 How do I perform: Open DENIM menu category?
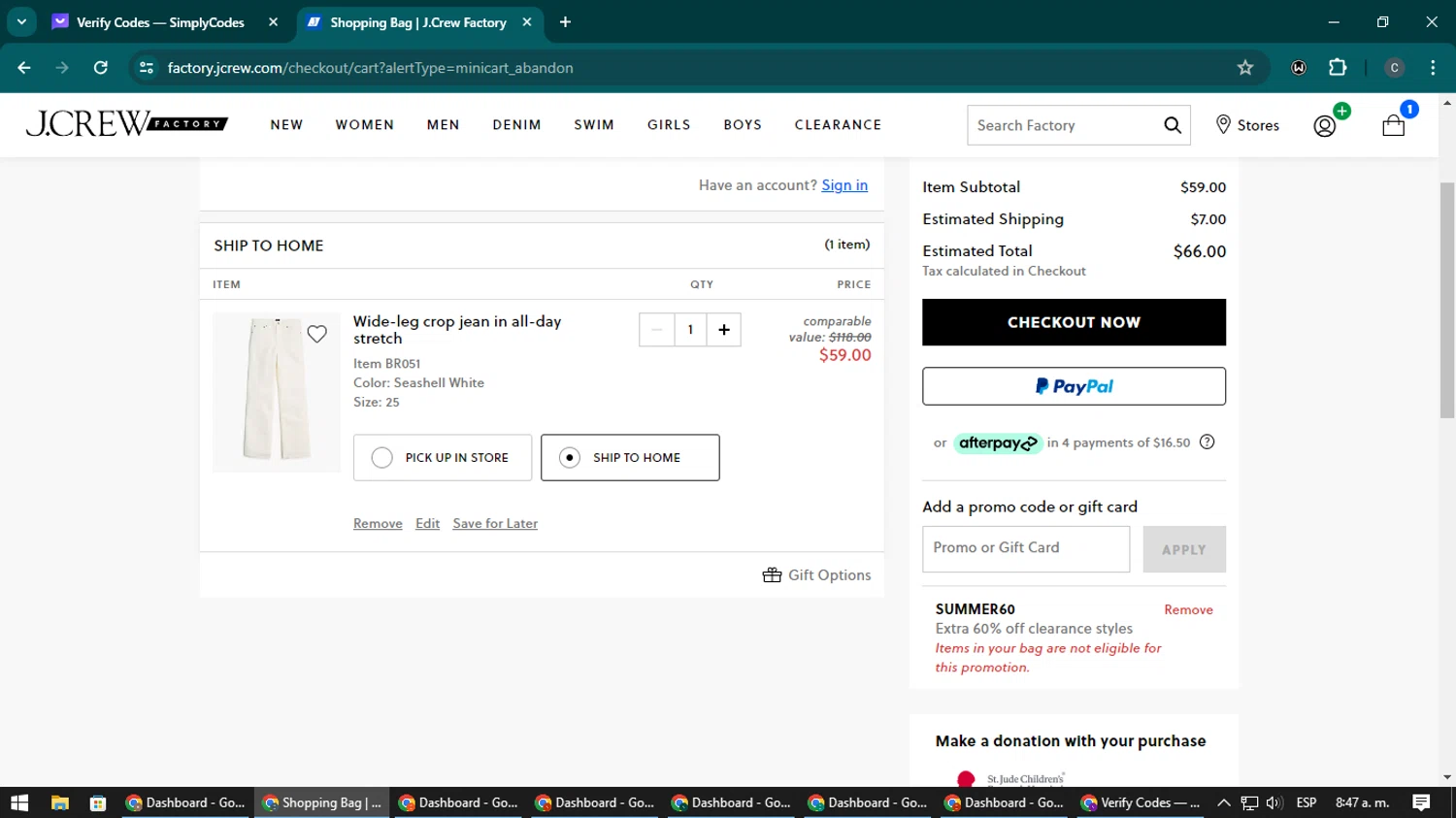516,125
